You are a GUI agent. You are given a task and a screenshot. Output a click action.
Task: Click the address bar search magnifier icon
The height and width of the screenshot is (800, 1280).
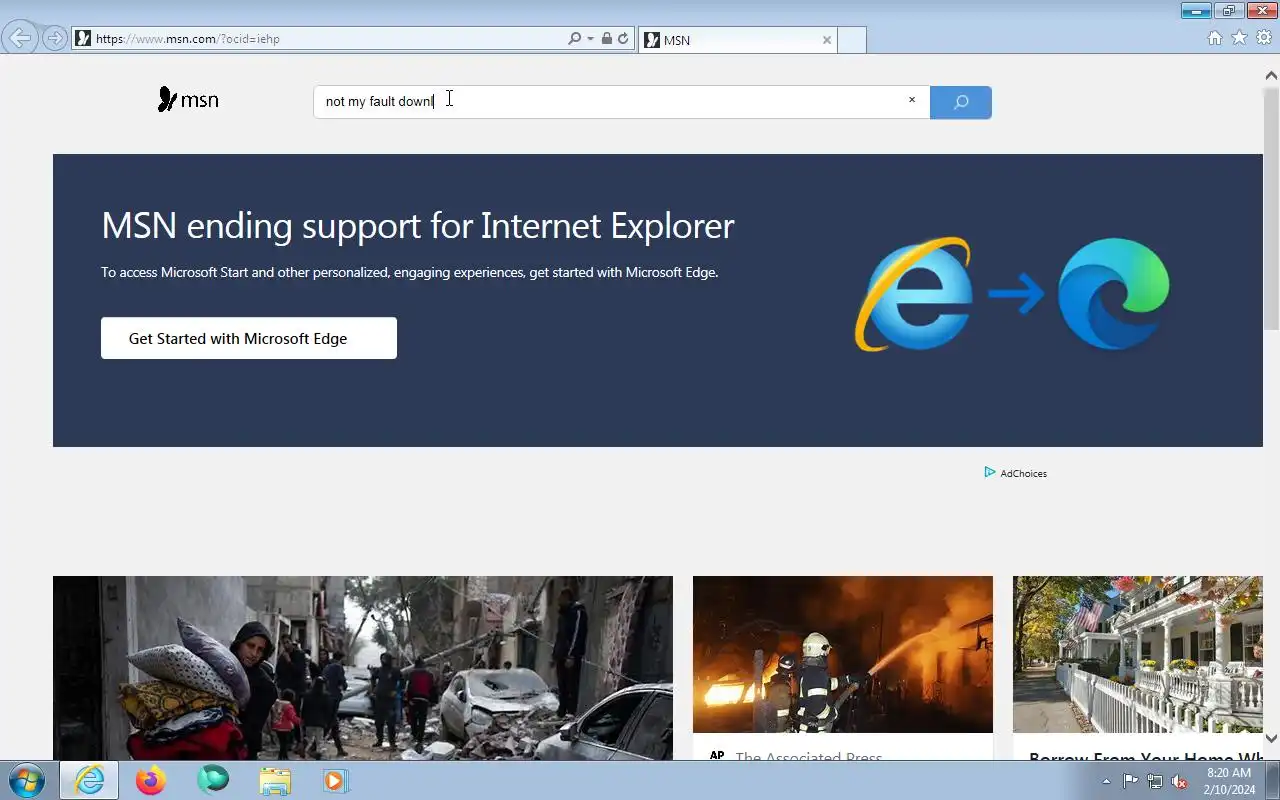tap(574, 38)
